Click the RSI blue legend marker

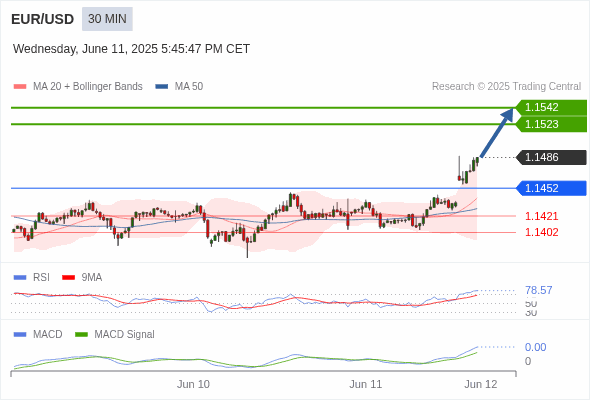20,278
